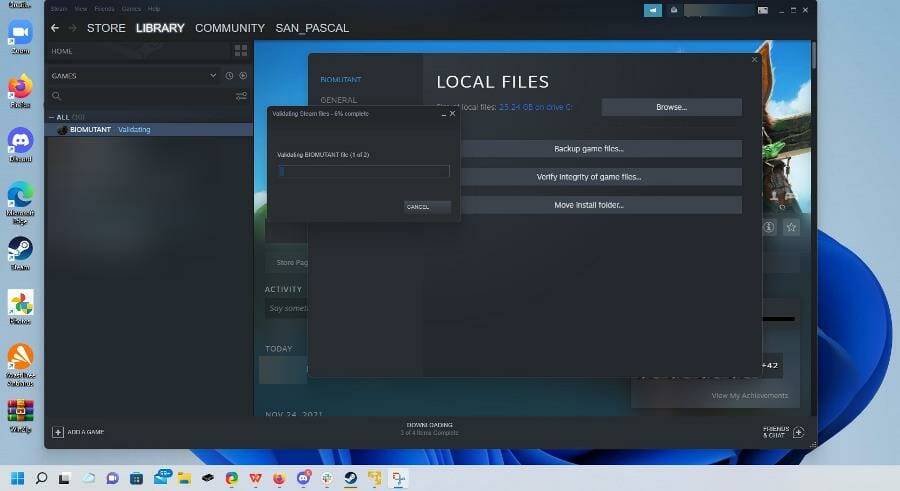
Task: Click the Steam announcements megaphone icon
Action: 653,10
